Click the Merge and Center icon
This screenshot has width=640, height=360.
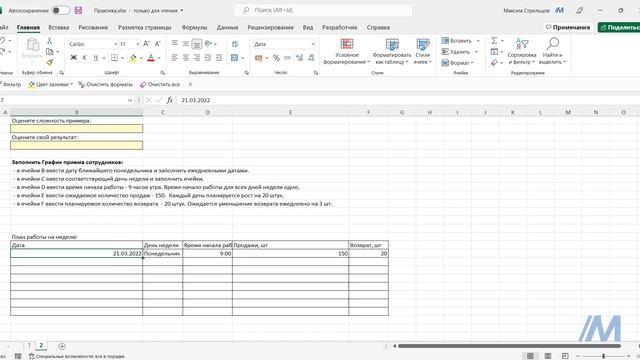(x=234, y=58)
